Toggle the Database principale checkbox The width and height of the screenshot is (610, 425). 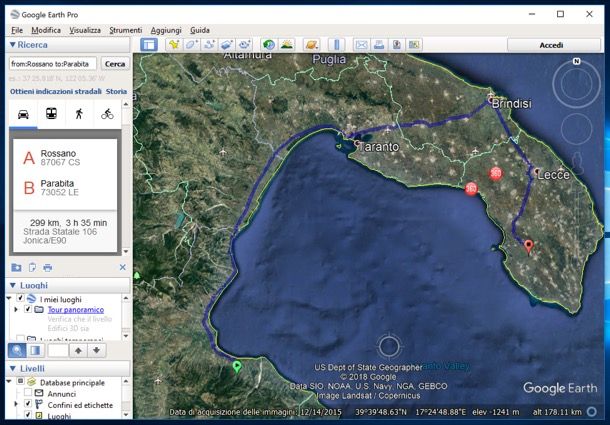coord(20,381)
